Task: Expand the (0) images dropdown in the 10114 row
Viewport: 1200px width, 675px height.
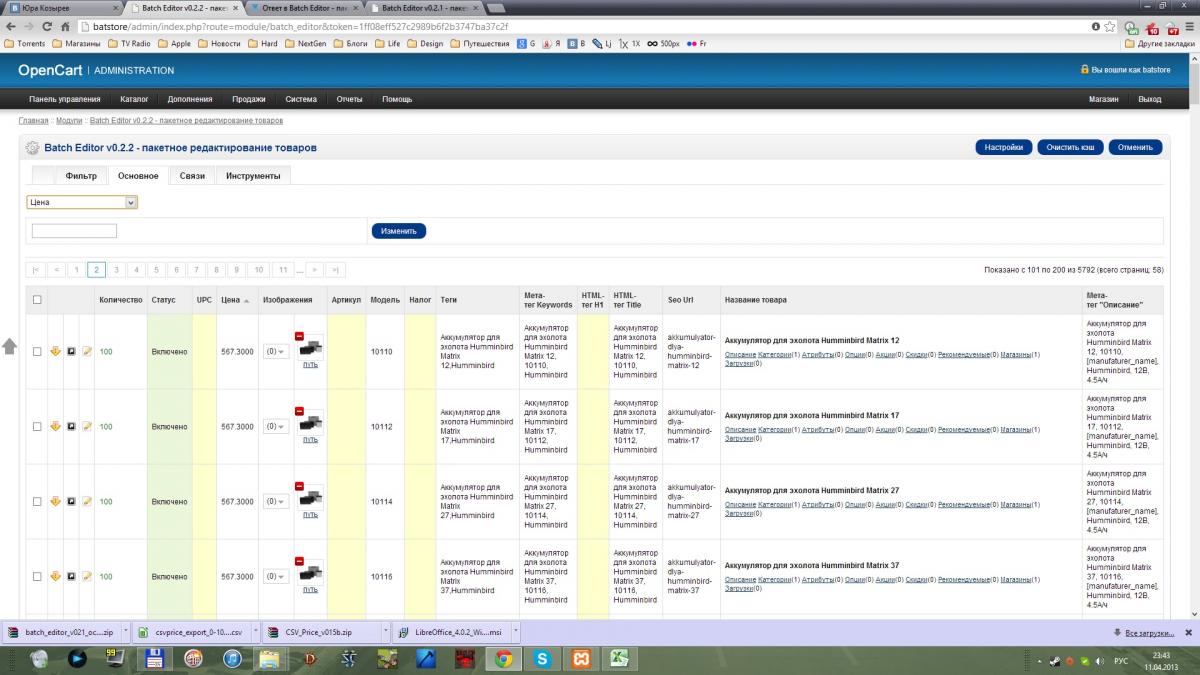Action: [275, 502]
